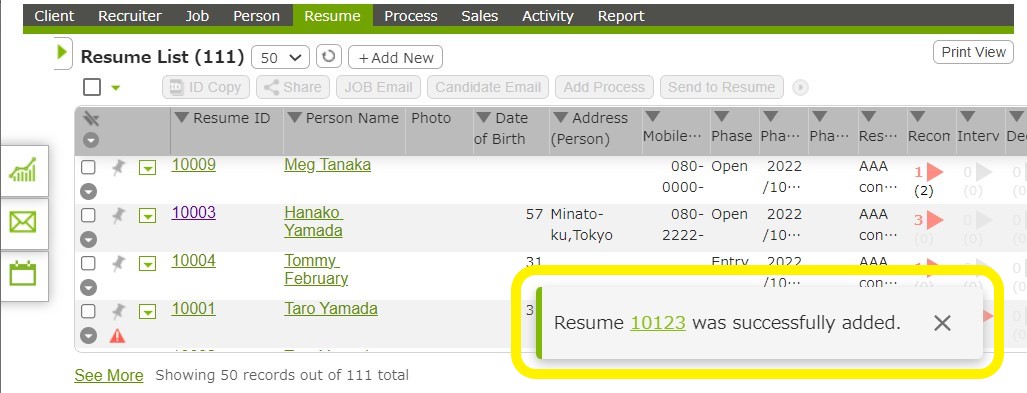Pin the Tommy February row
Screen dimensions: 1027x393
(x=118, y=263)
